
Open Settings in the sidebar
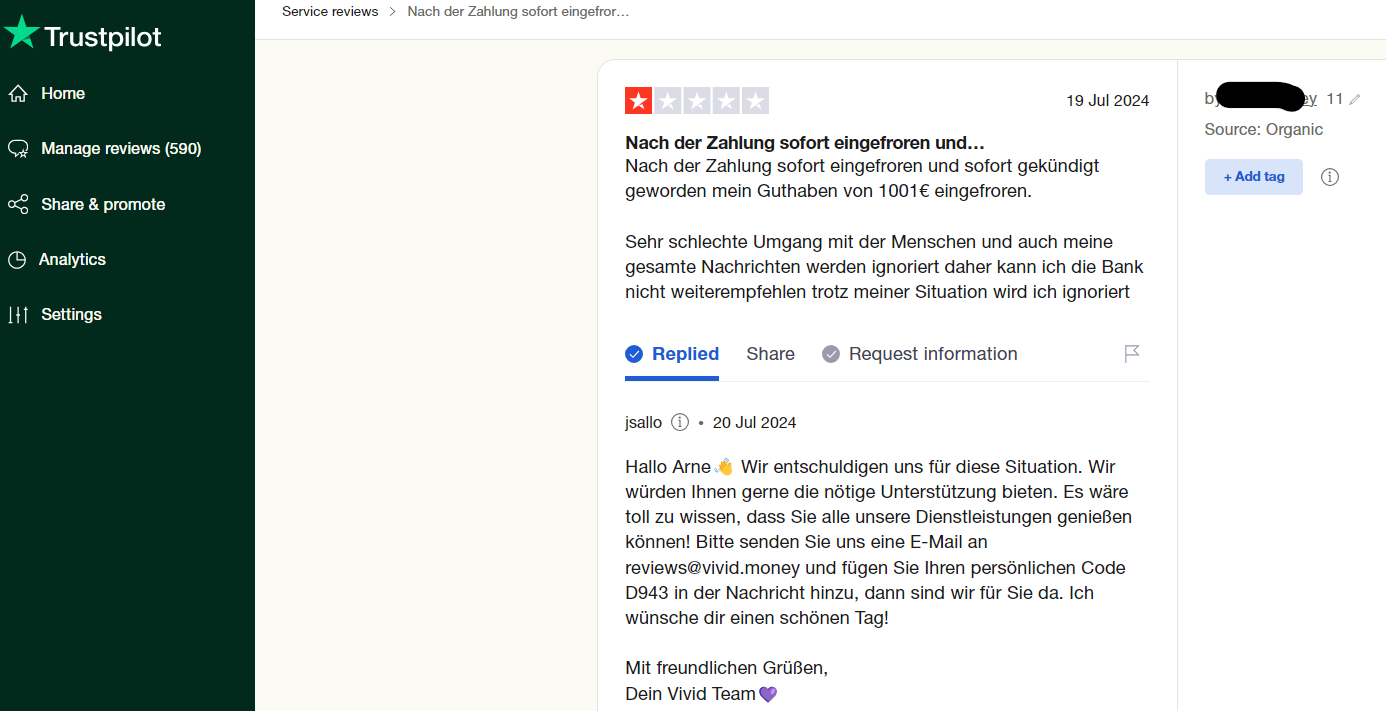pos(71,314)
